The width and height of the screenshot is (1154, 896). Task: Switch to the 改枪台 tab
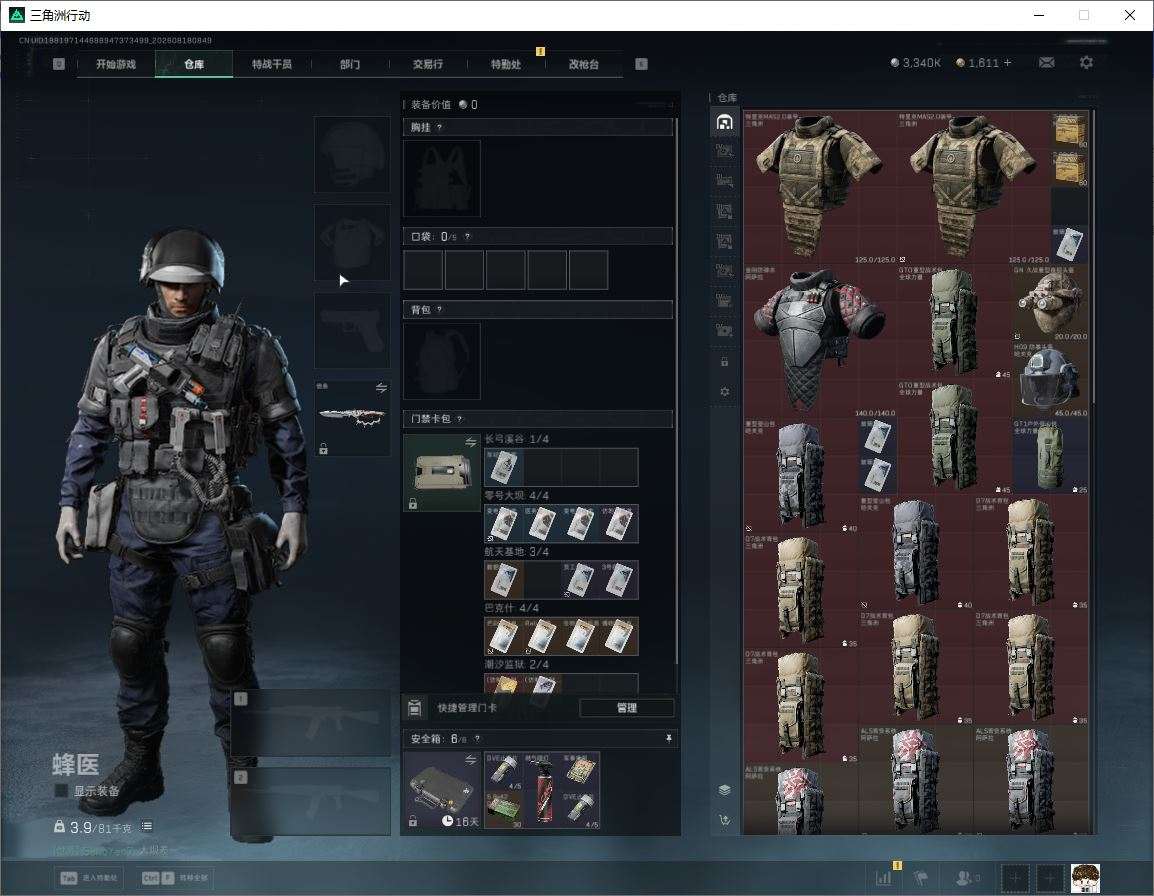[x=584, y=64]
